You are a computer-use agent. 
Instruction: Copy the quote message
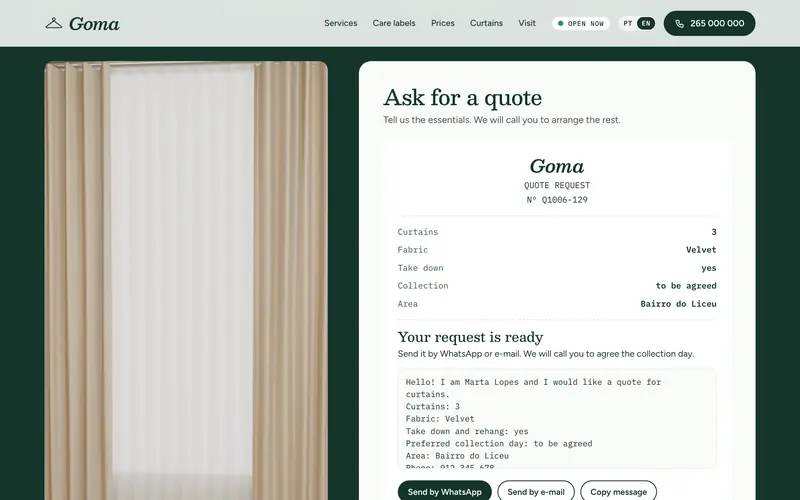coord(618,491)
